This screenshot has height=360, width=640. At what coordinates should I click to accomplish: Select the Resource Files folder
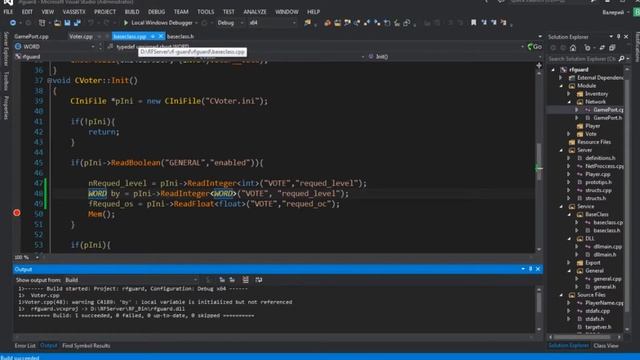(x=594, y=142)
